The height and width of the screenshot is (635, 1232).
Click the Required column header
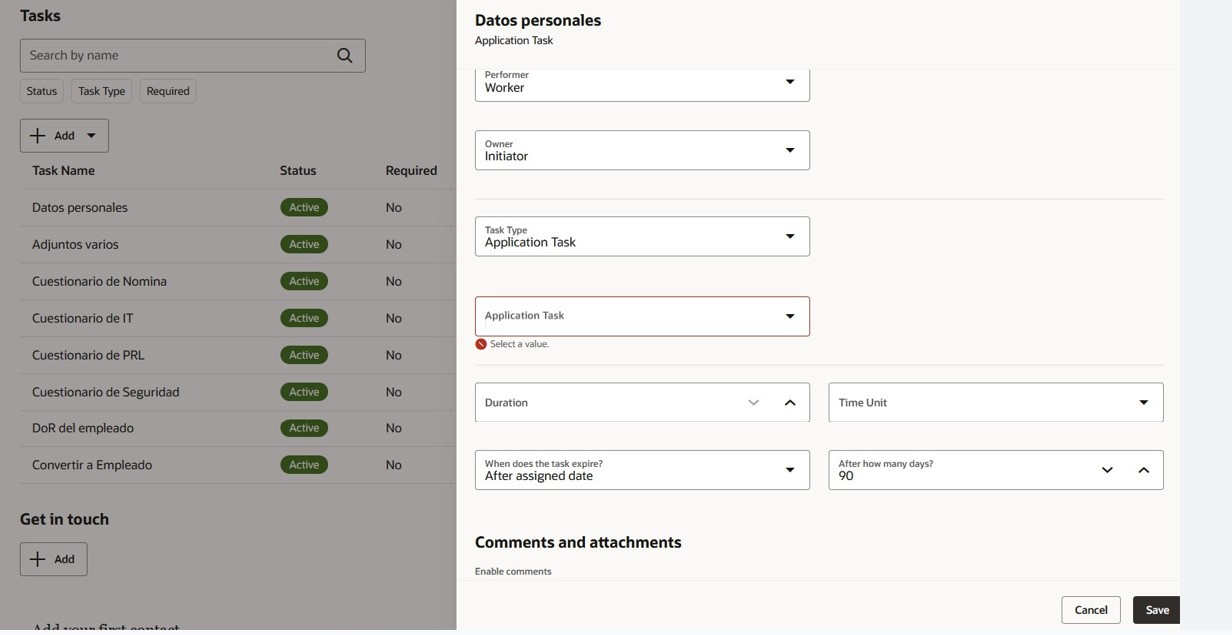pos(411,170)
